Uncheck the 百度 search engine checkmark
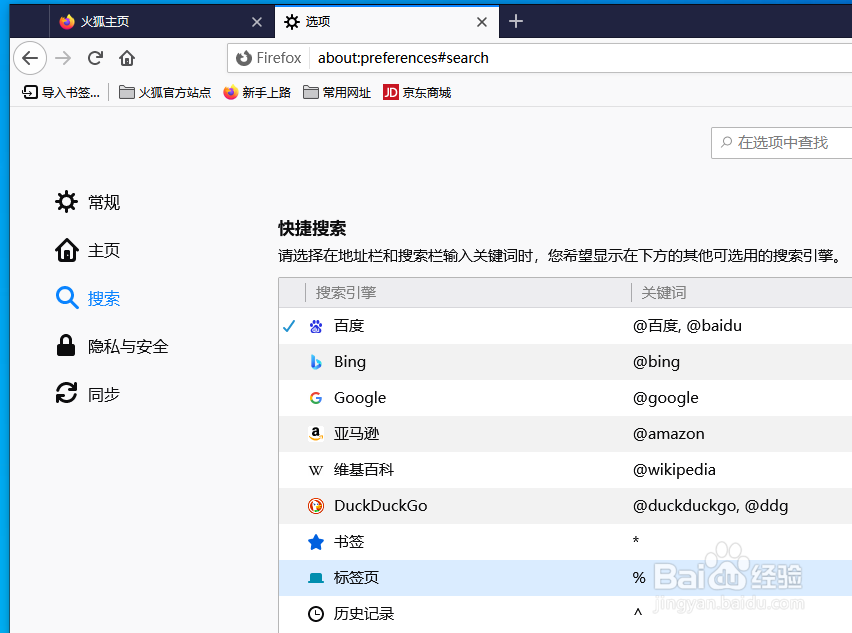 [289, 326]
